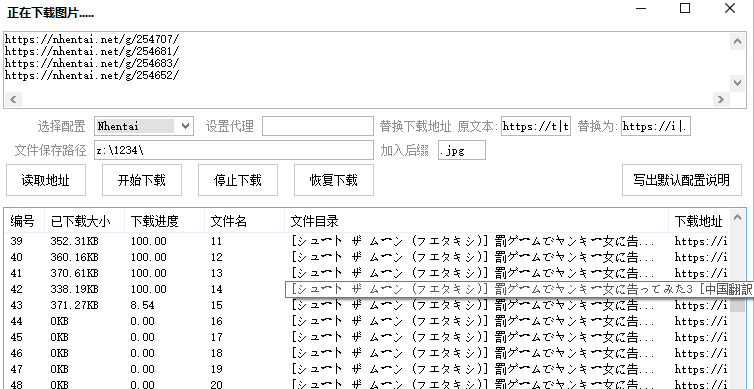
Task: Select row number 41
Action: point(16,273)
